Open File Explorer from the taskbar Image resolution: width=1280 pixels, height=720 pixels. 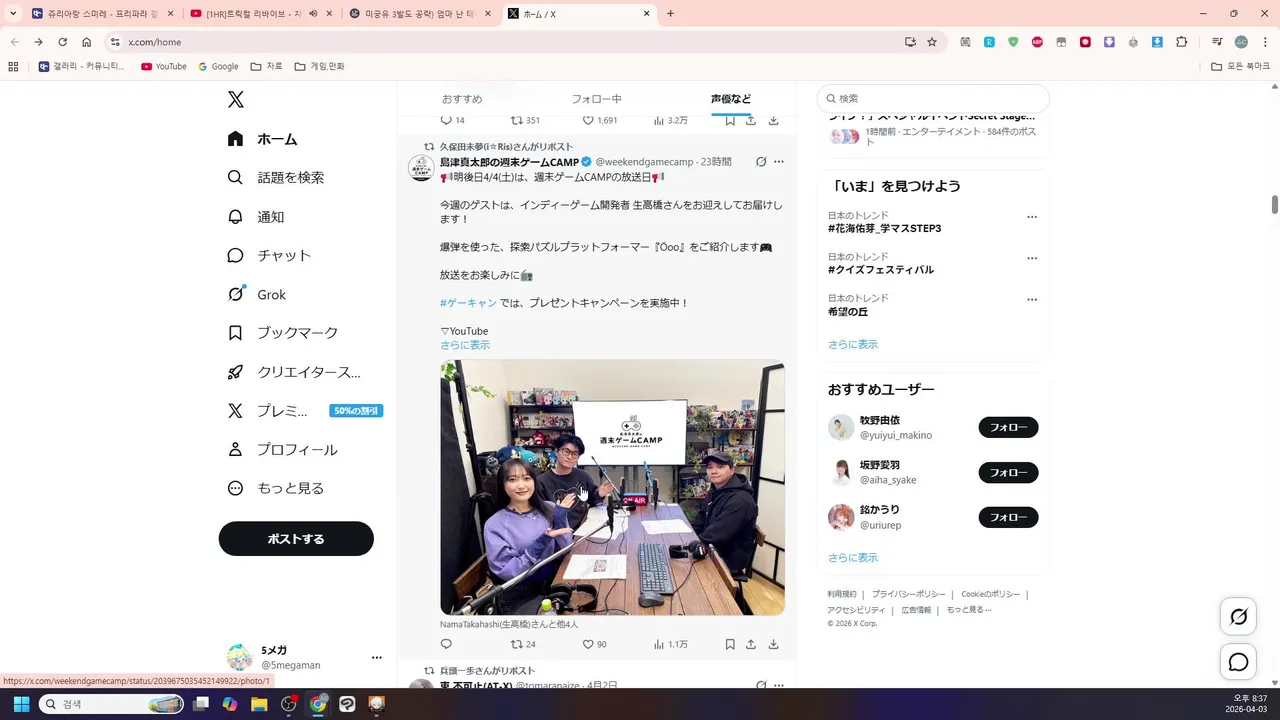pyautogui.click(x=259, y=704)
